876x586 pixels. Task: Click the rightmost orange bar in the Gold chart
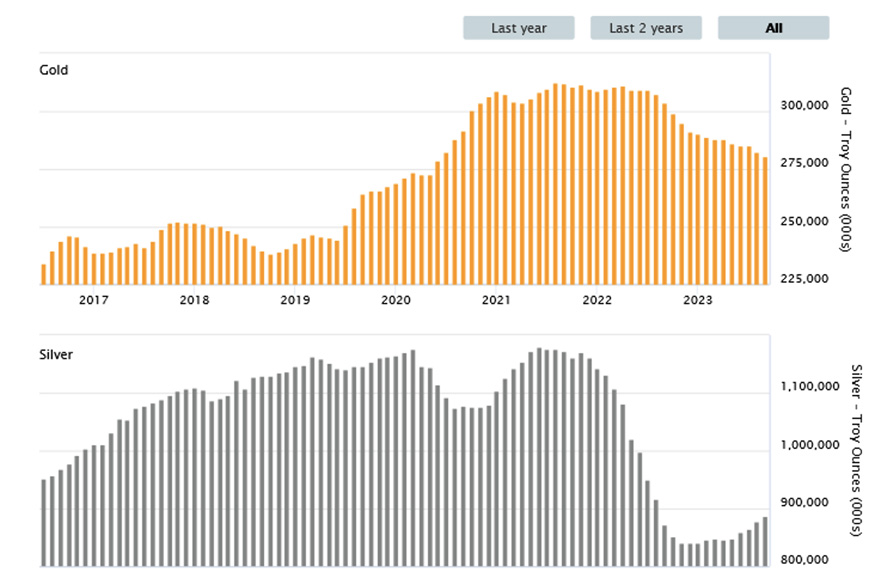tap(765, 221)
